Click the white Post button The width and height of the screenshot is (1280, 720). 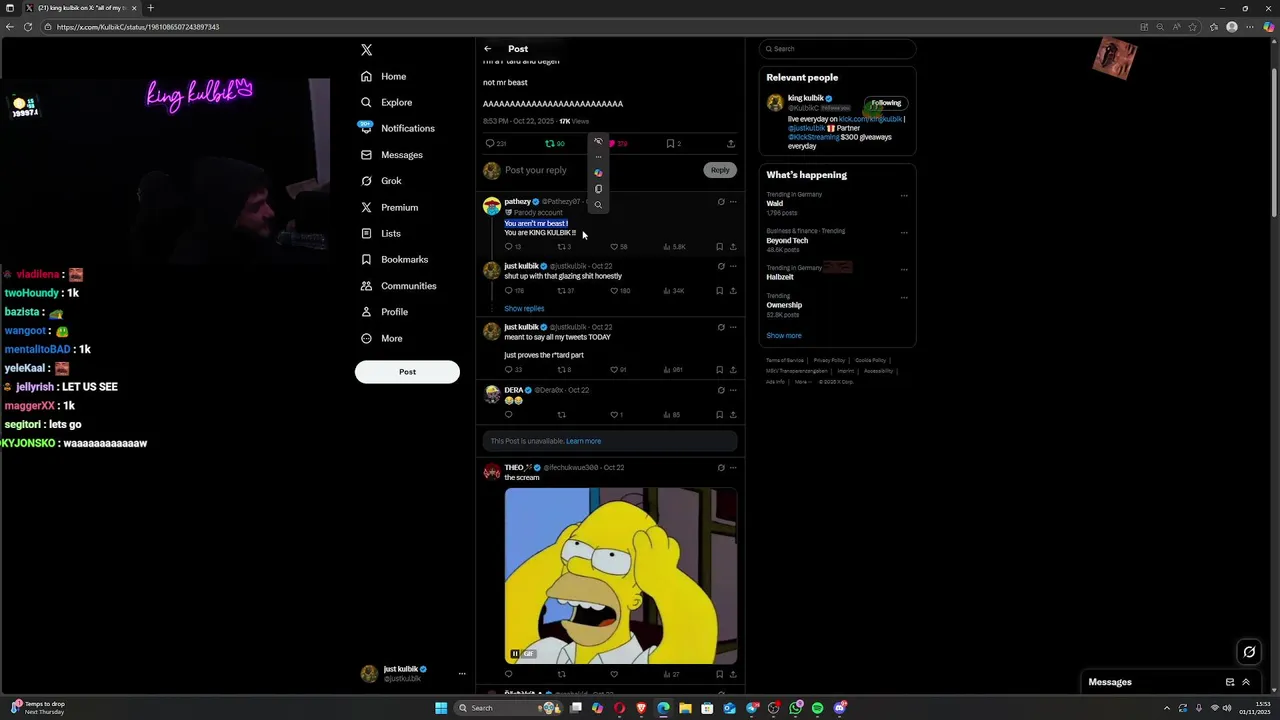tap(407, 372)
